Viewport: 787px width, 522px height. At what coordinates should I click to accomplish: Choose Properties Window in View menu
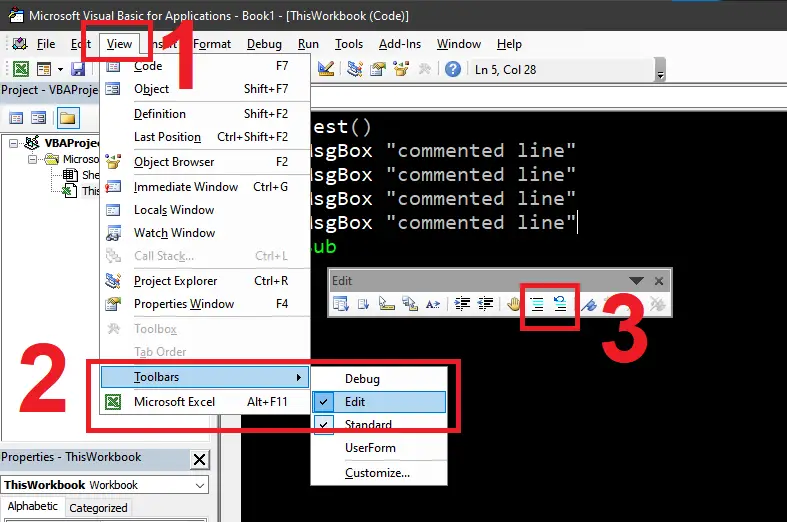(206, 304)
